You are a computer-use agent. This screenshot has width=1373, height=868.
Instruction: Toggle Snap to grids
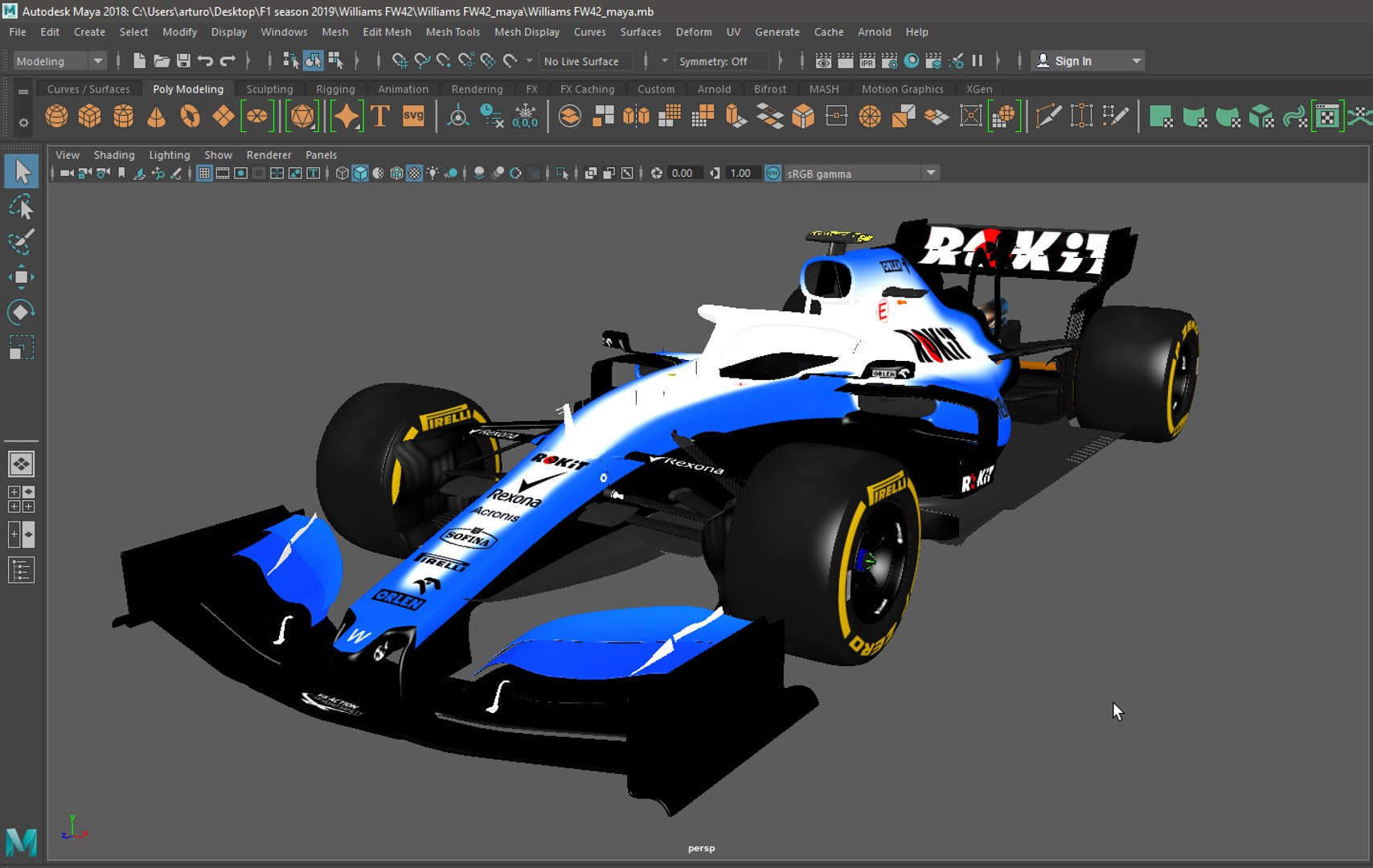click(x=400, y=60)
